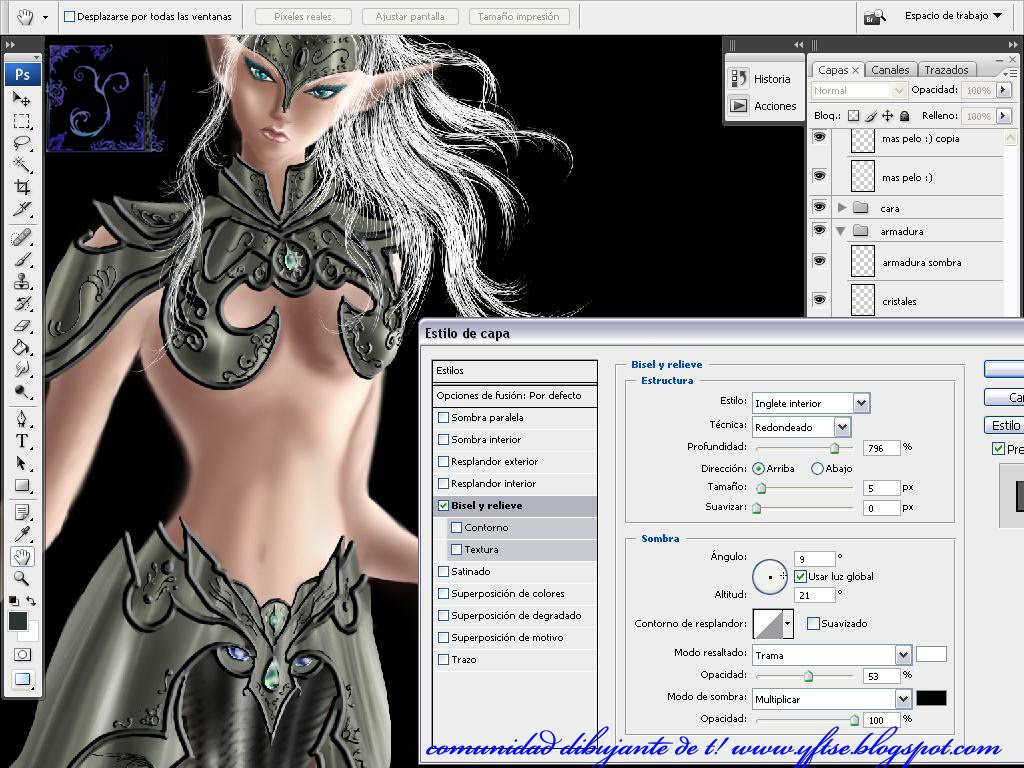The image size is (1024, 768).
Task: Select the Brush tool
Action: 22,259
